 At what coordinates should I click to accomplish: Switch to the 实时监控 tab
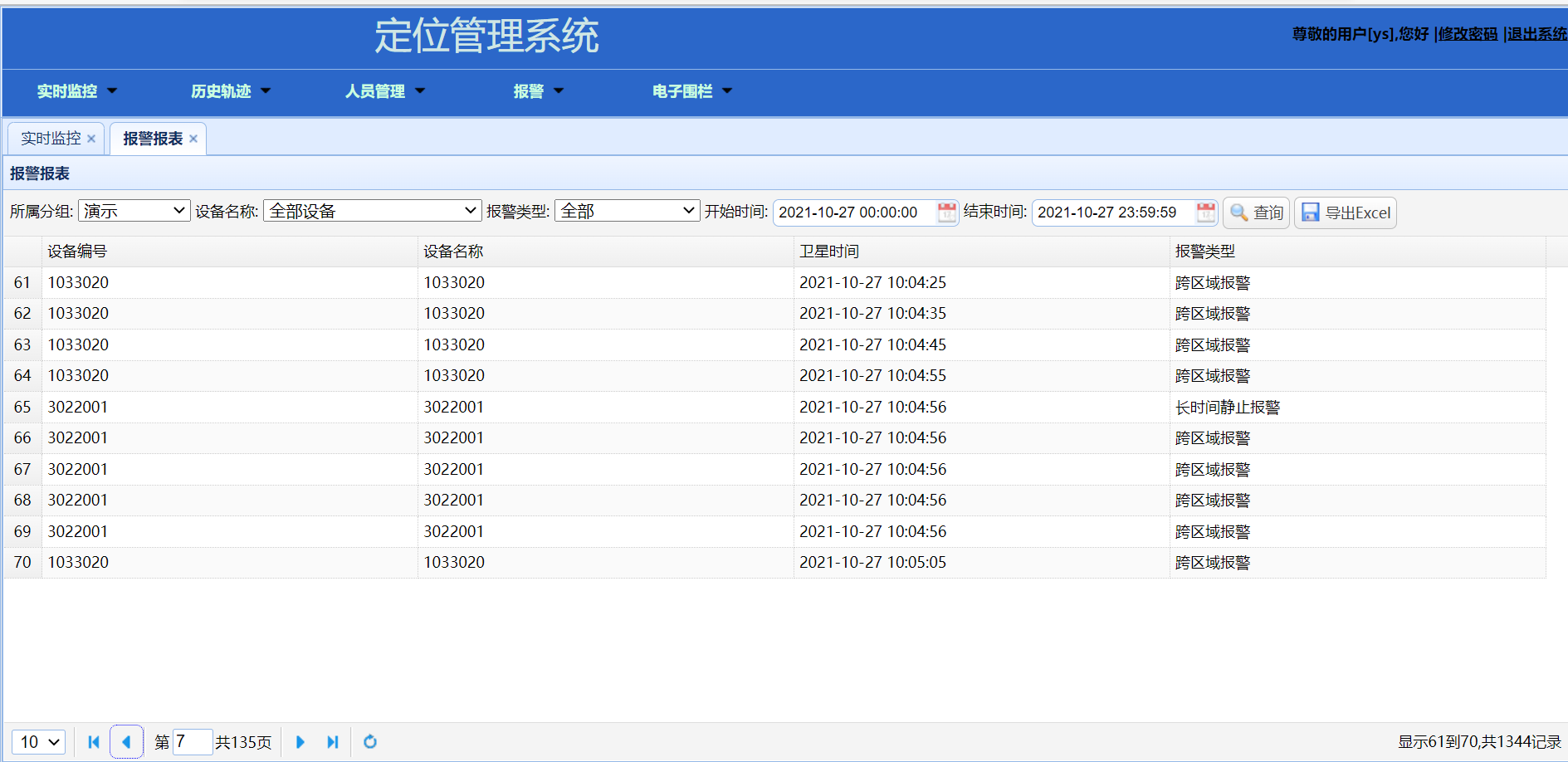click(51, 139)
